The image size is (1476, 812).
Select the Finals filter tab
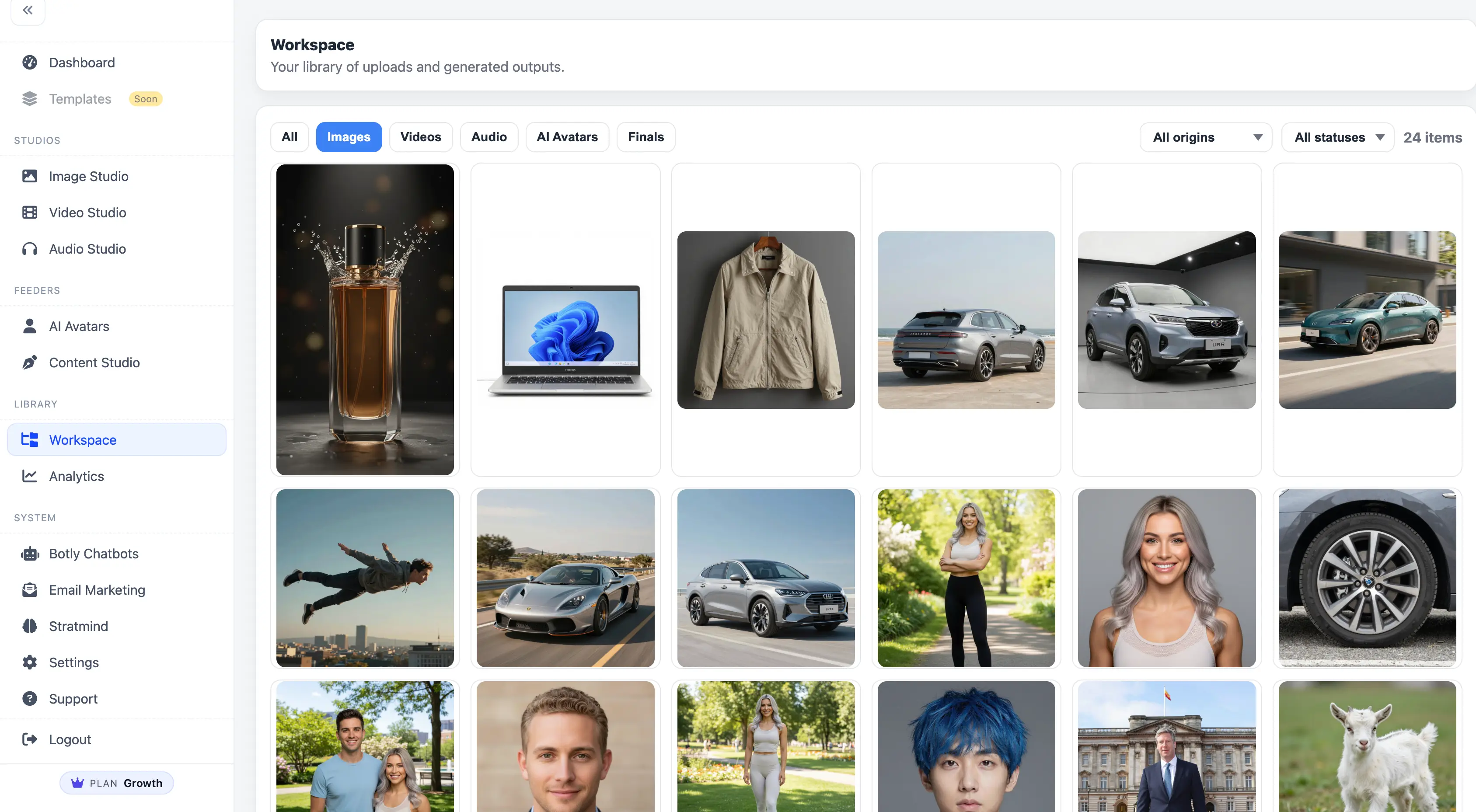pos(646,136)
